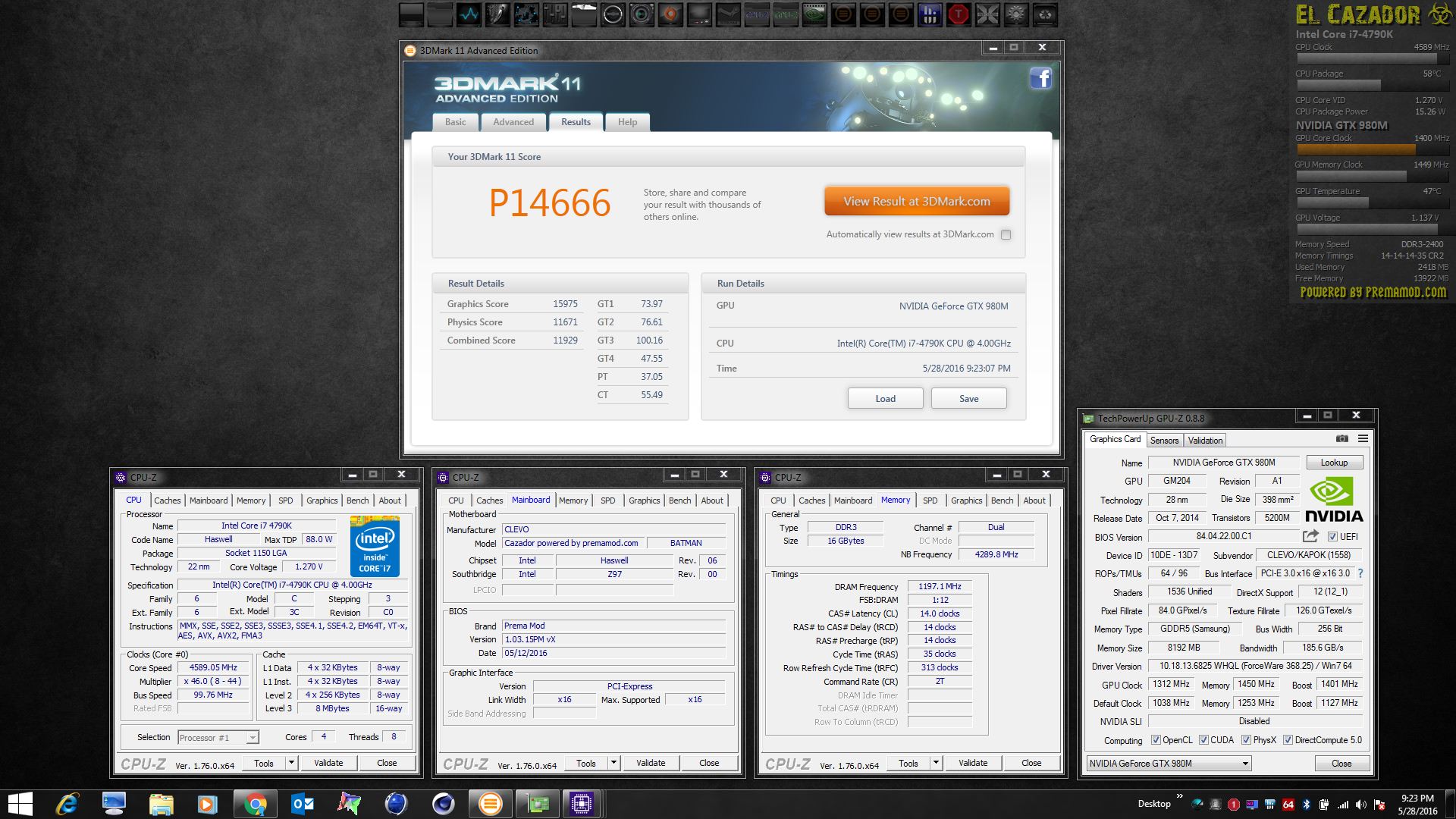Toggle the PhysX checkbox in GPU-Z

pos(1246,740)
